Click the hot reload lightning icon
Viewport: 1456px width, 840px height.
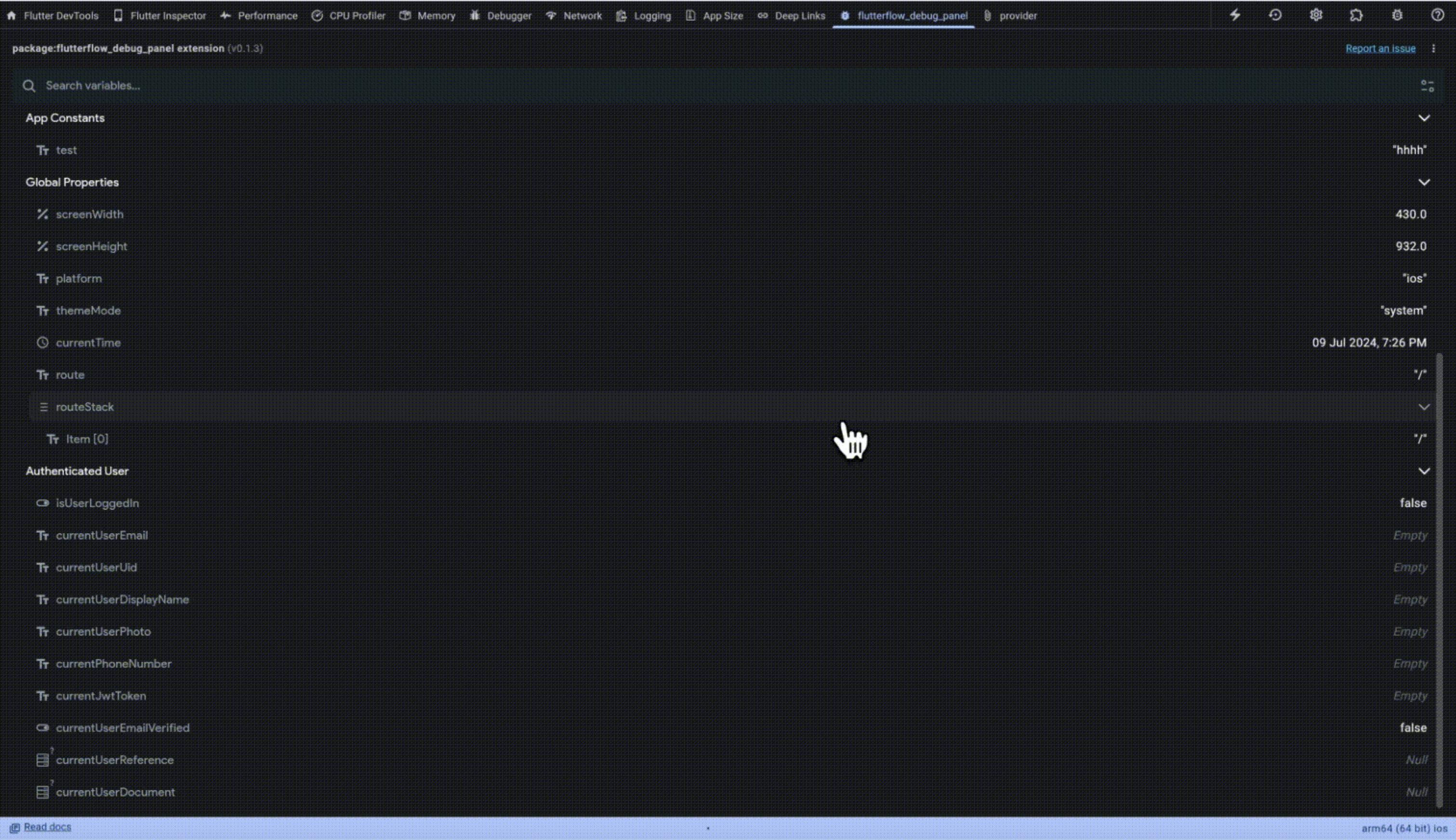[1234, 15]
